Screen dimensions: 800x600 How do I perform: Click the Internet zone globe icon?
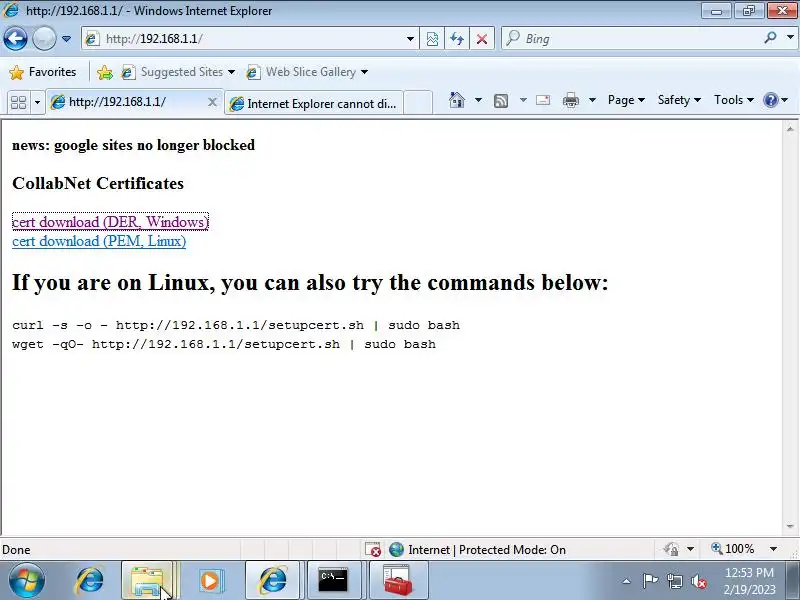coord(396,549)
